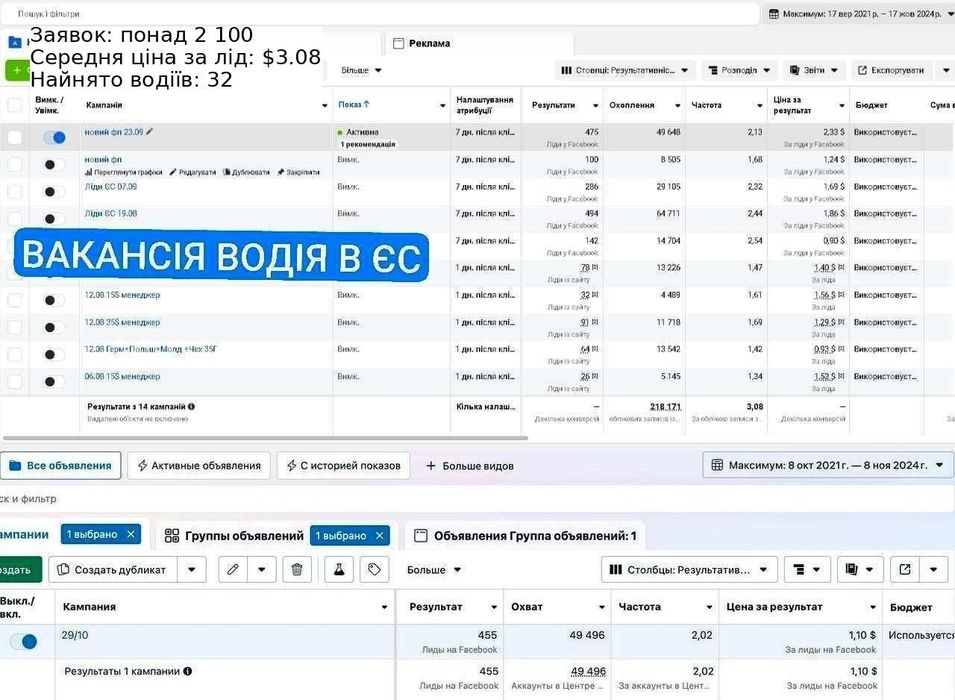This screenshot has width=955, height=700.
Task: Clear 'Группы объявлений' 1 выбрано selection X
Action: [379, 536]
